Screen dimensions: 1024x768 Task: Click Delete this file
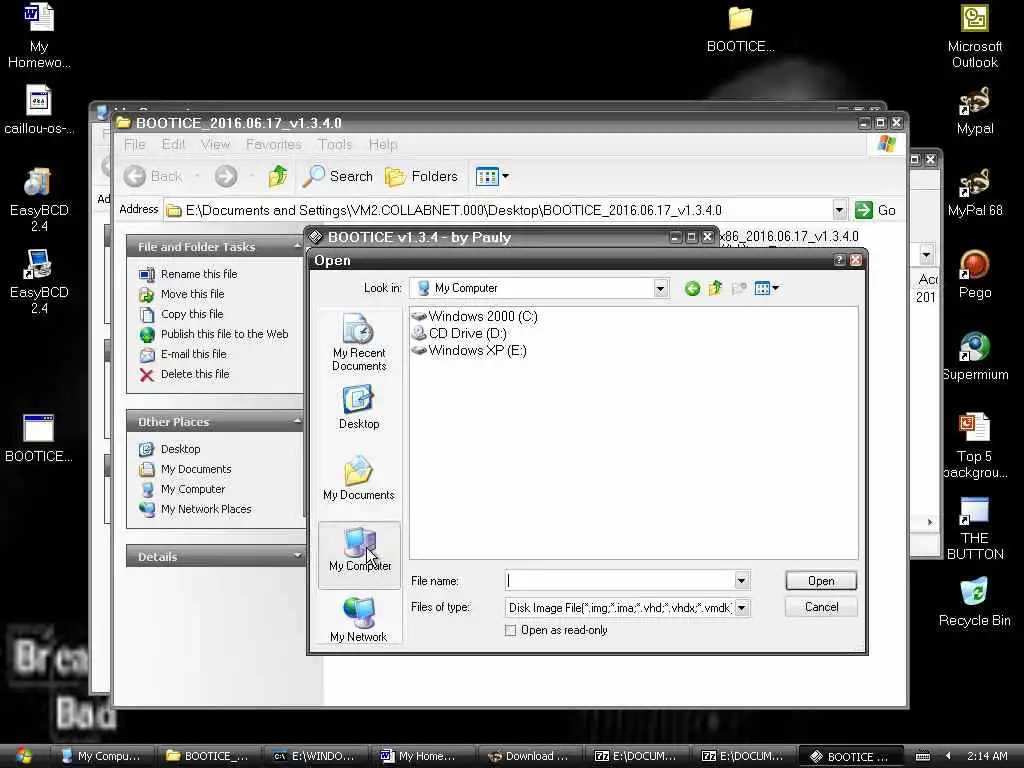pyautogui.click(x=195, y=374)
